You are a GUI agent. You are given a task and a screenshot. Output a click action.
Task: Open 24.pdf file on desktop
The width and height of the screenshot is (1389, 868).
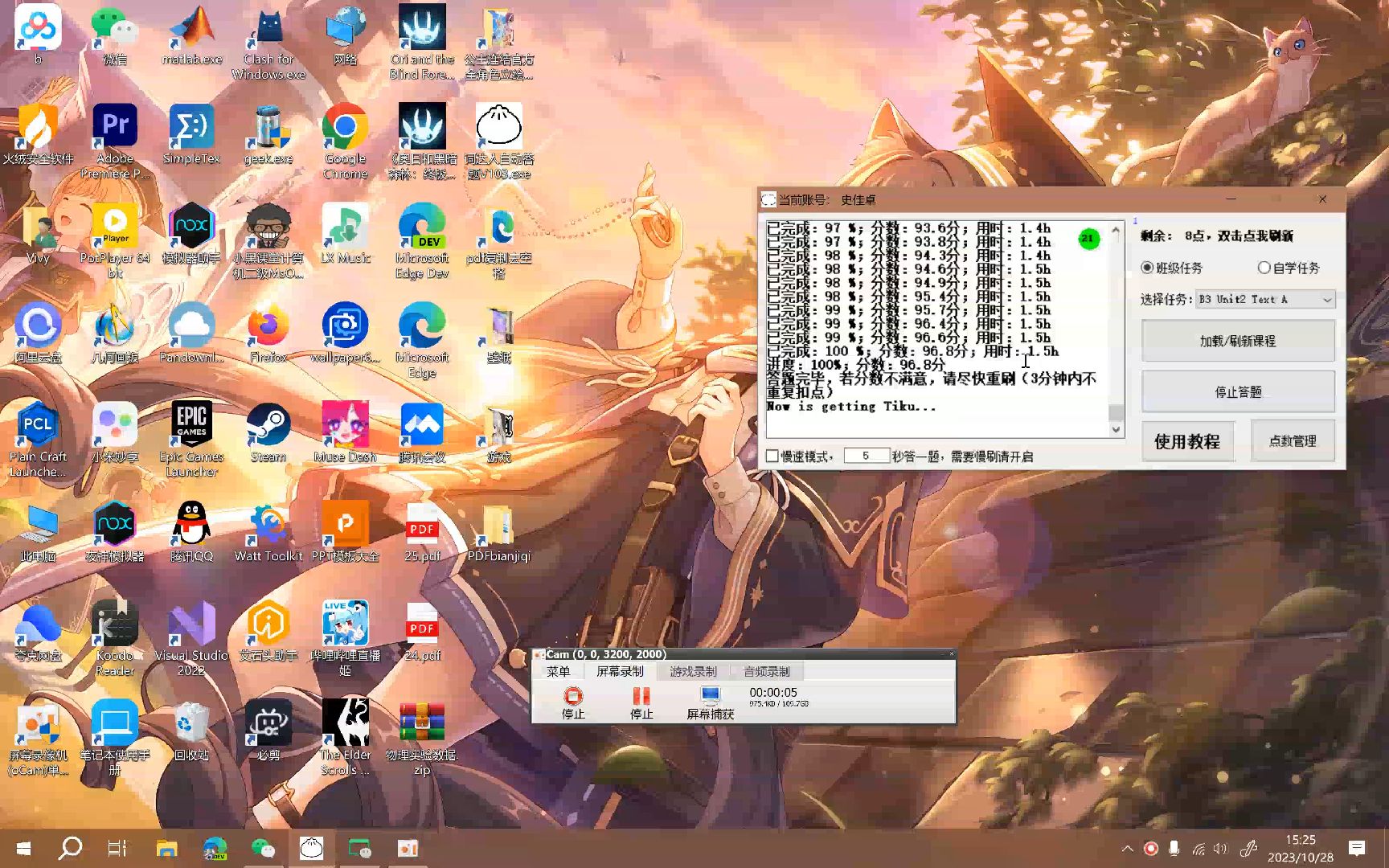(422, 632)
